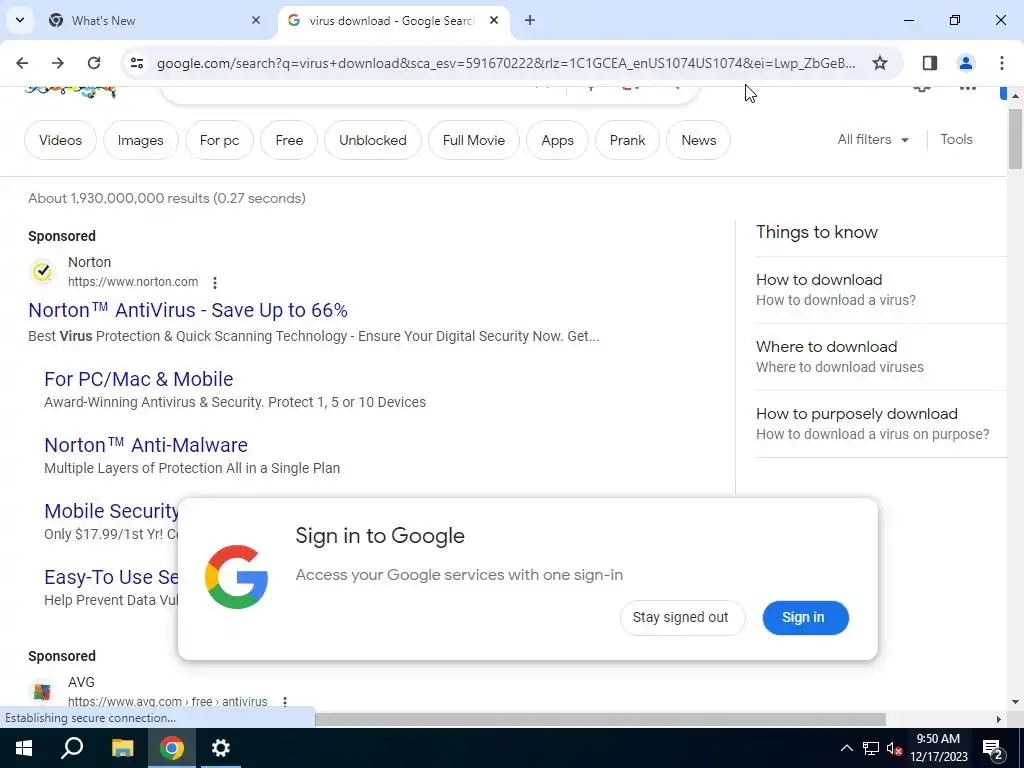1024x768 pixels.
Task: Switch to the What's New tab
Action: [155, 20]
